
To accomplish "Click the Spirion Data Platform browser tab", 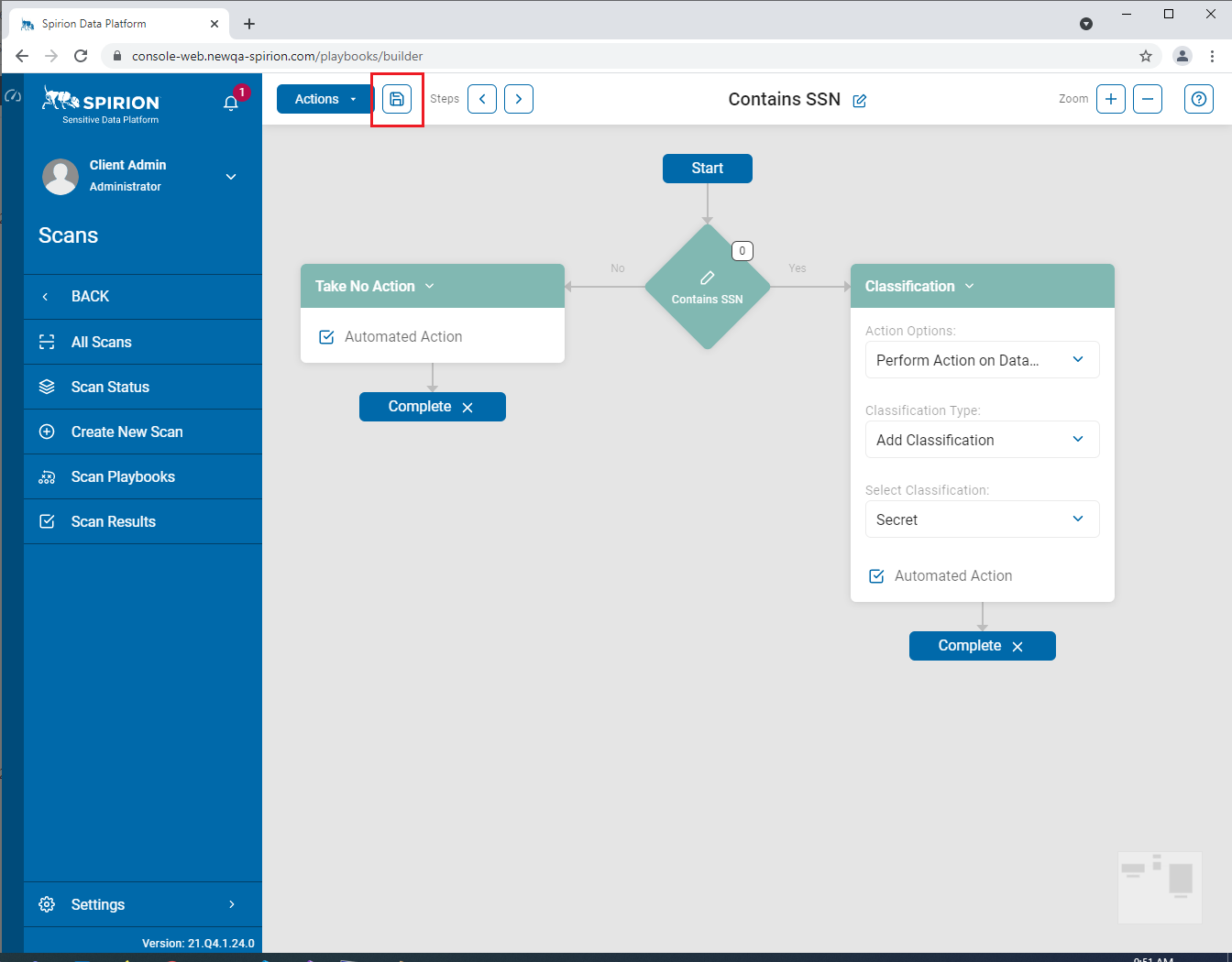I will pyautogui.click(x=117, y=24).
